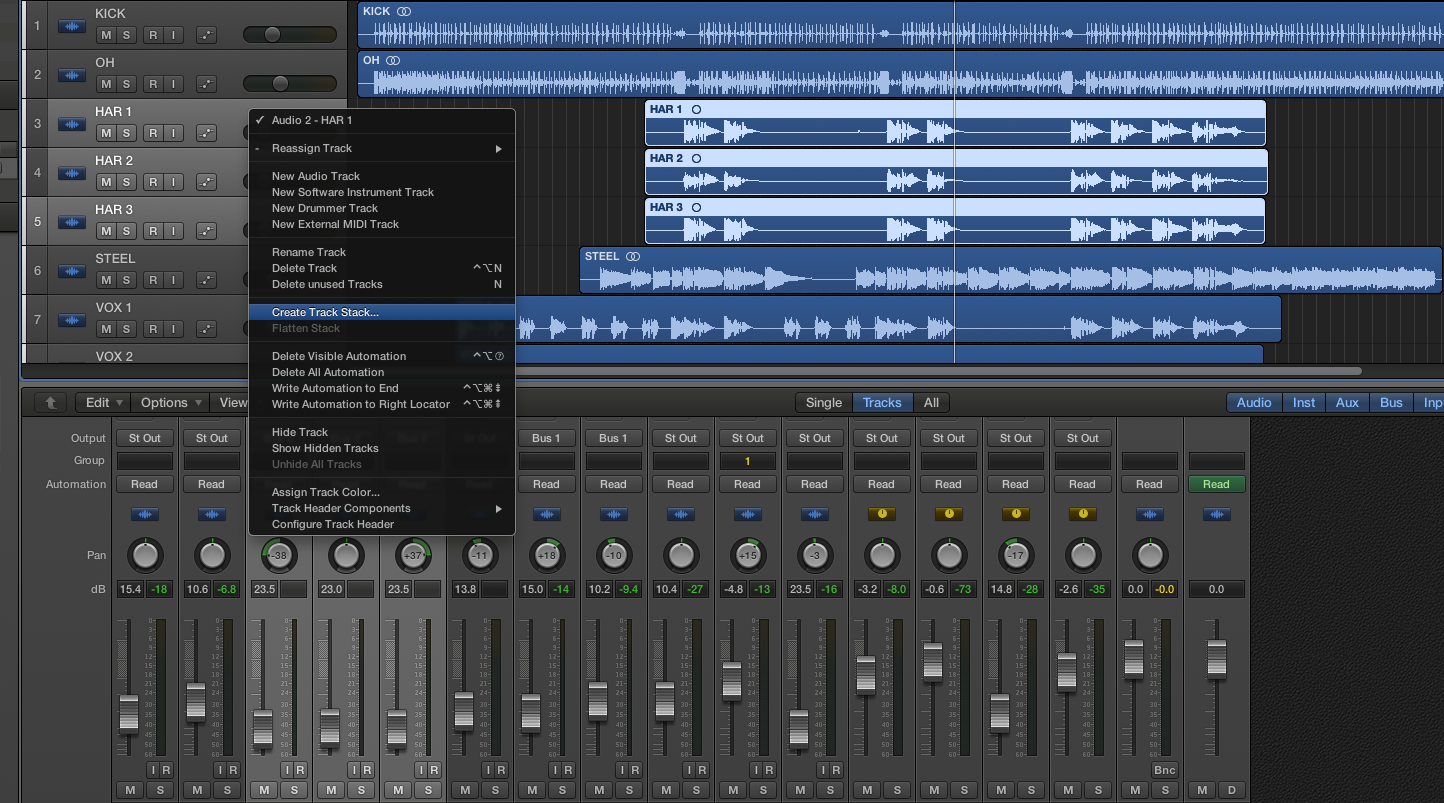The height and width of the screenshot is (803, 1444).
Task: Click the Bnc bounce button
Action: pos(1164,770)
